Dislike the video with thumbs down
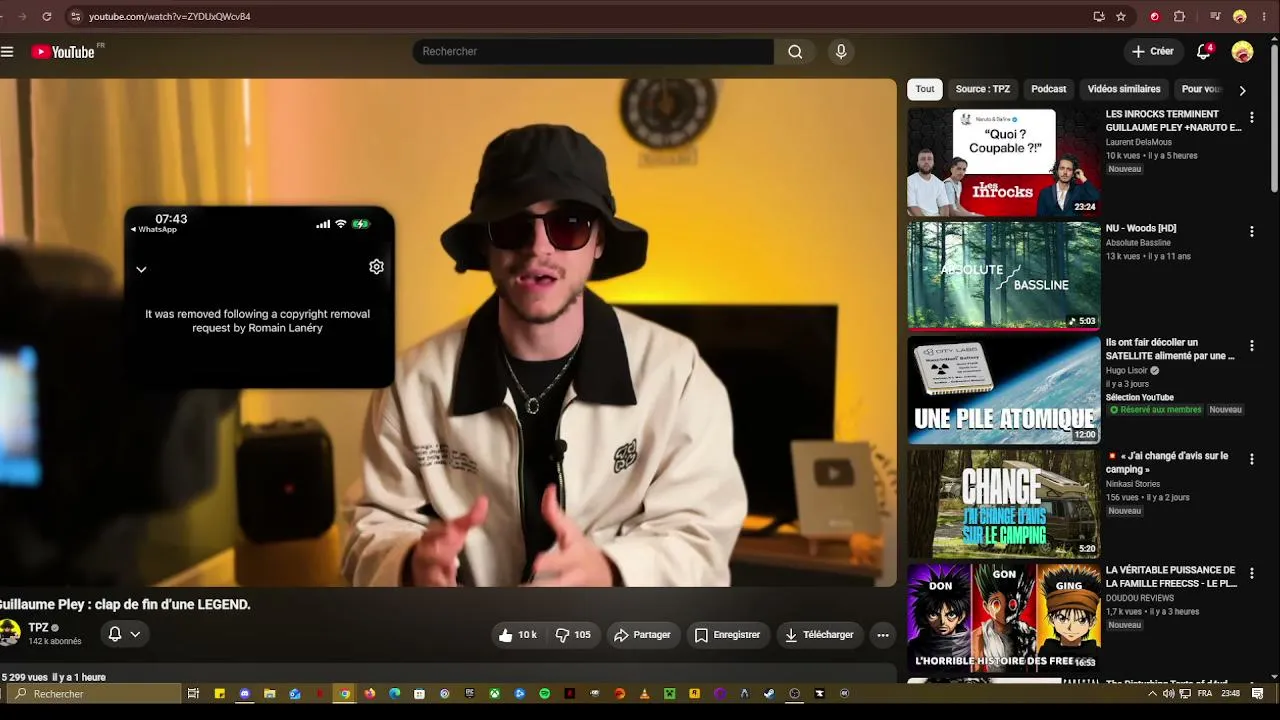The height and width of the screenshot is (720, 1280). (x=574, y=635)
